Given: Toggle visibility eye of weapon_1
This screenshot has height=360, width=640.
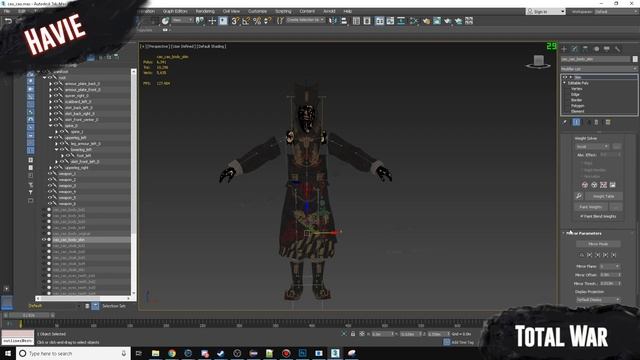Looking at the screenshot, I should pyautogui.click(x=50, y=173).
